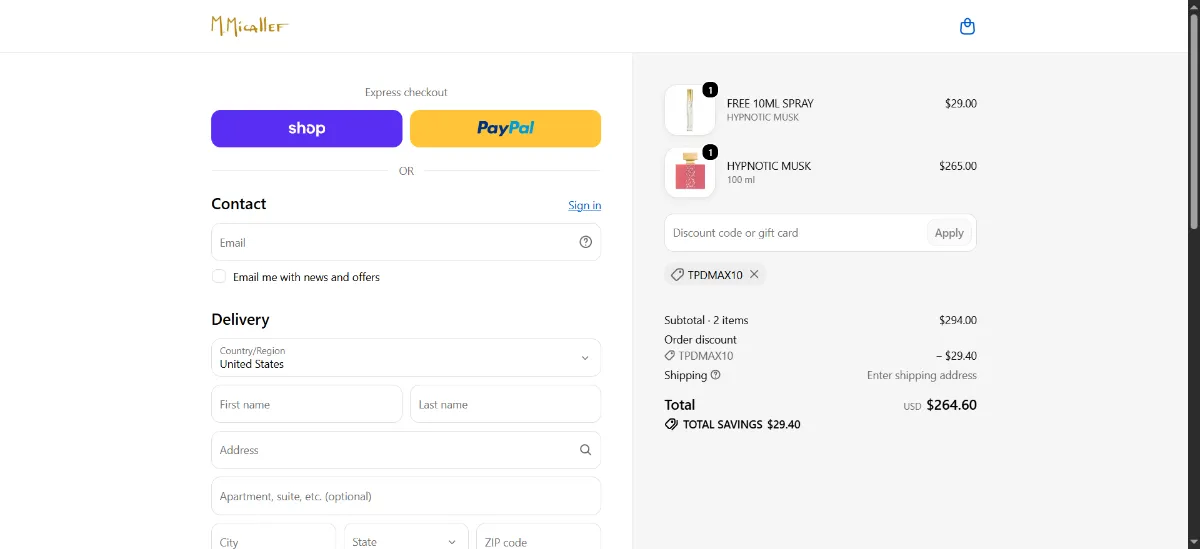The width and height of the screenshot is (1200, 549).
Task: Click the Subtotal · 2 items text
Action: tap(706, 320)
